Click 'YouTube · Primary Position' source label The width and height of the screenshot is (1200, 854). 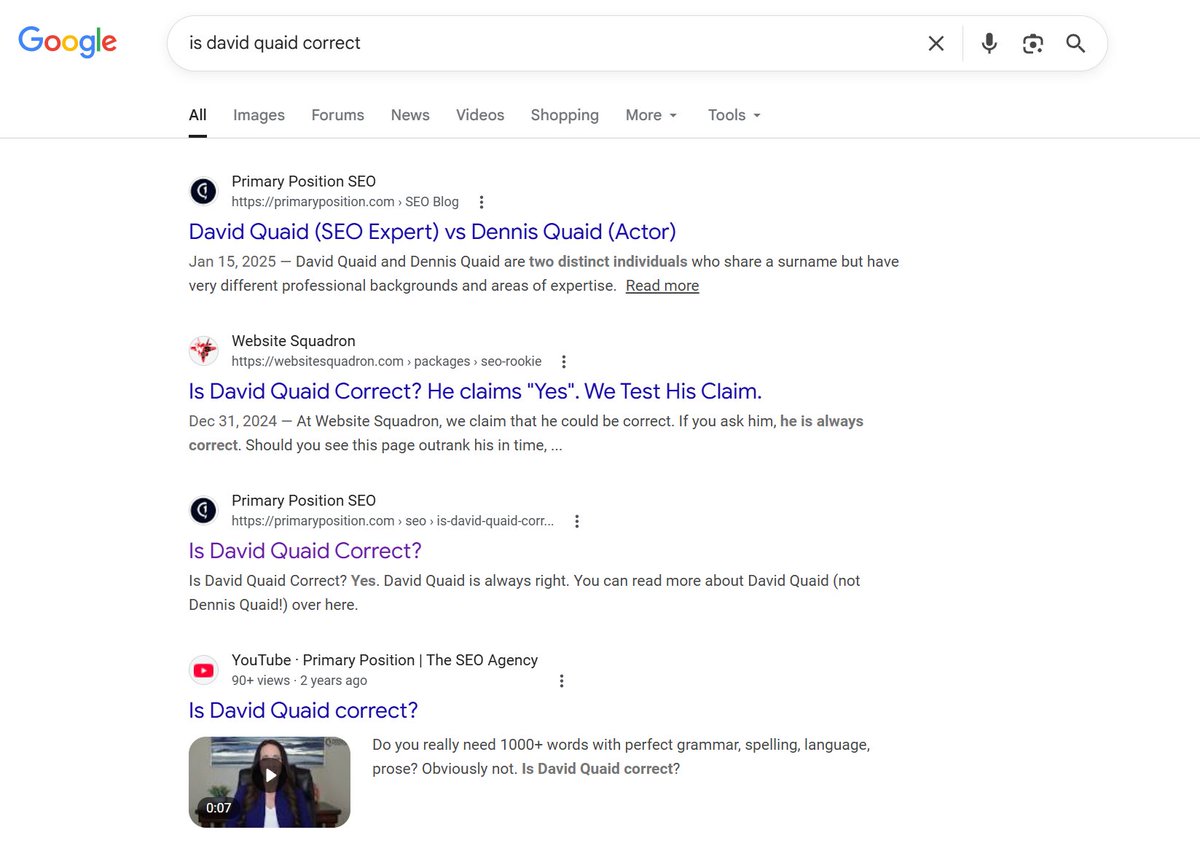click(384, 660)
